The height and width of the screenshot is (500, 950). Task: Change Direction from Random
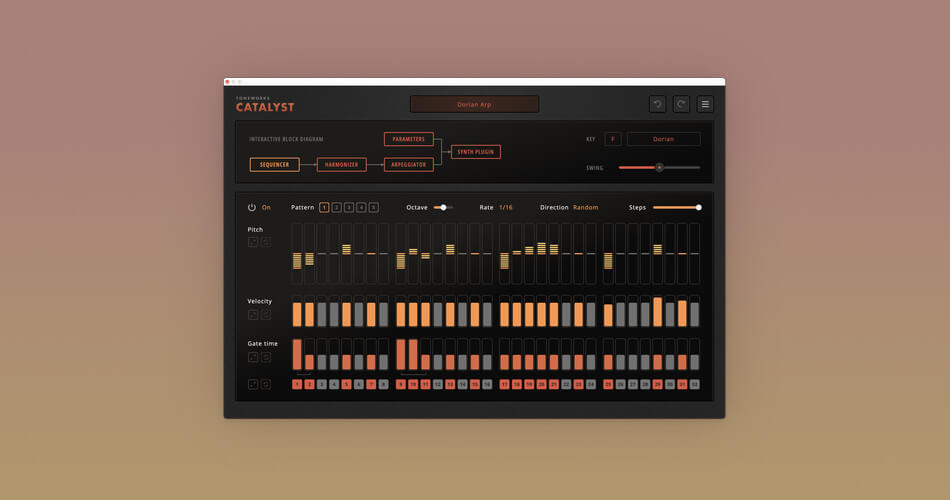[x=585, y=207]
